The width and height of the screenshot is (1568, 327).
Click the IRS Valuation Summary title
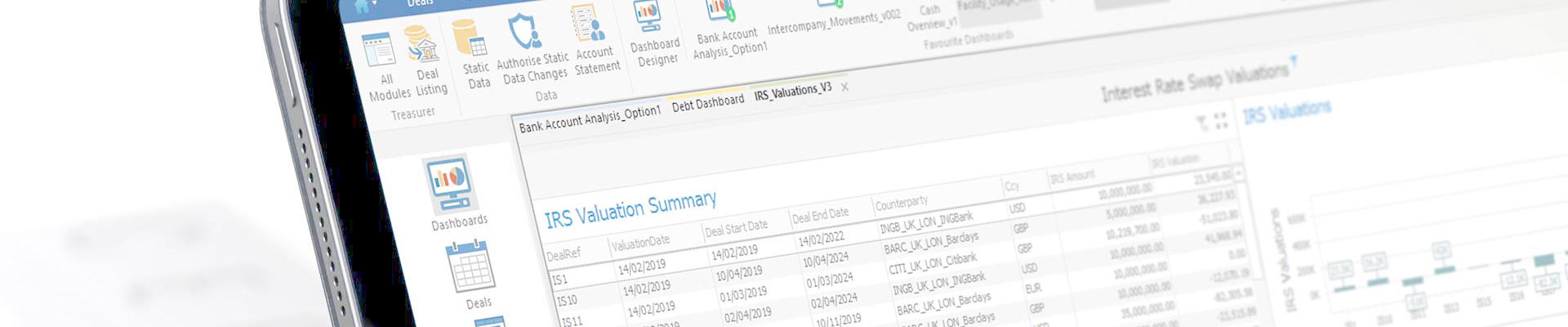[630, 209]
